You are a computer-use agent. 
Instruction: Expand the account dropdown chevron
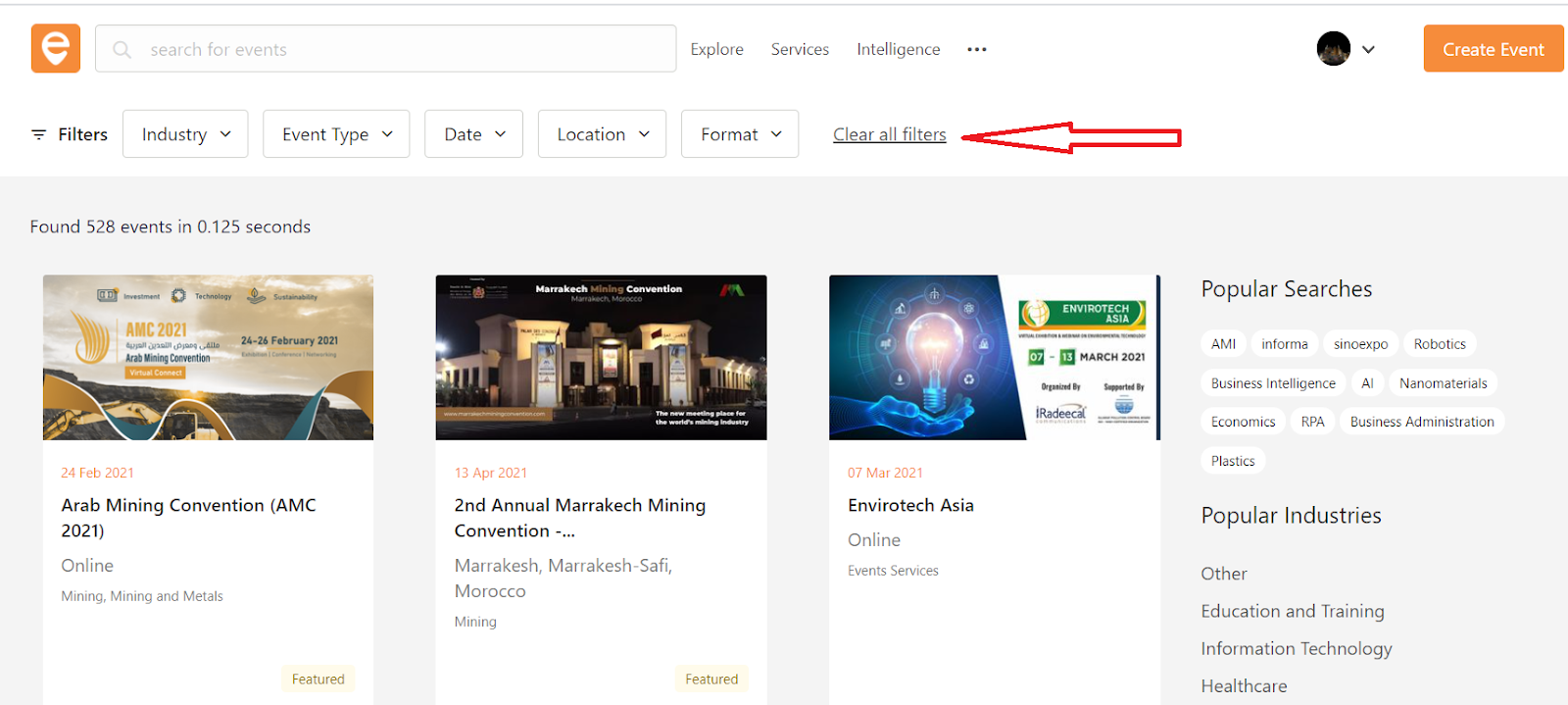[1369, 49]
